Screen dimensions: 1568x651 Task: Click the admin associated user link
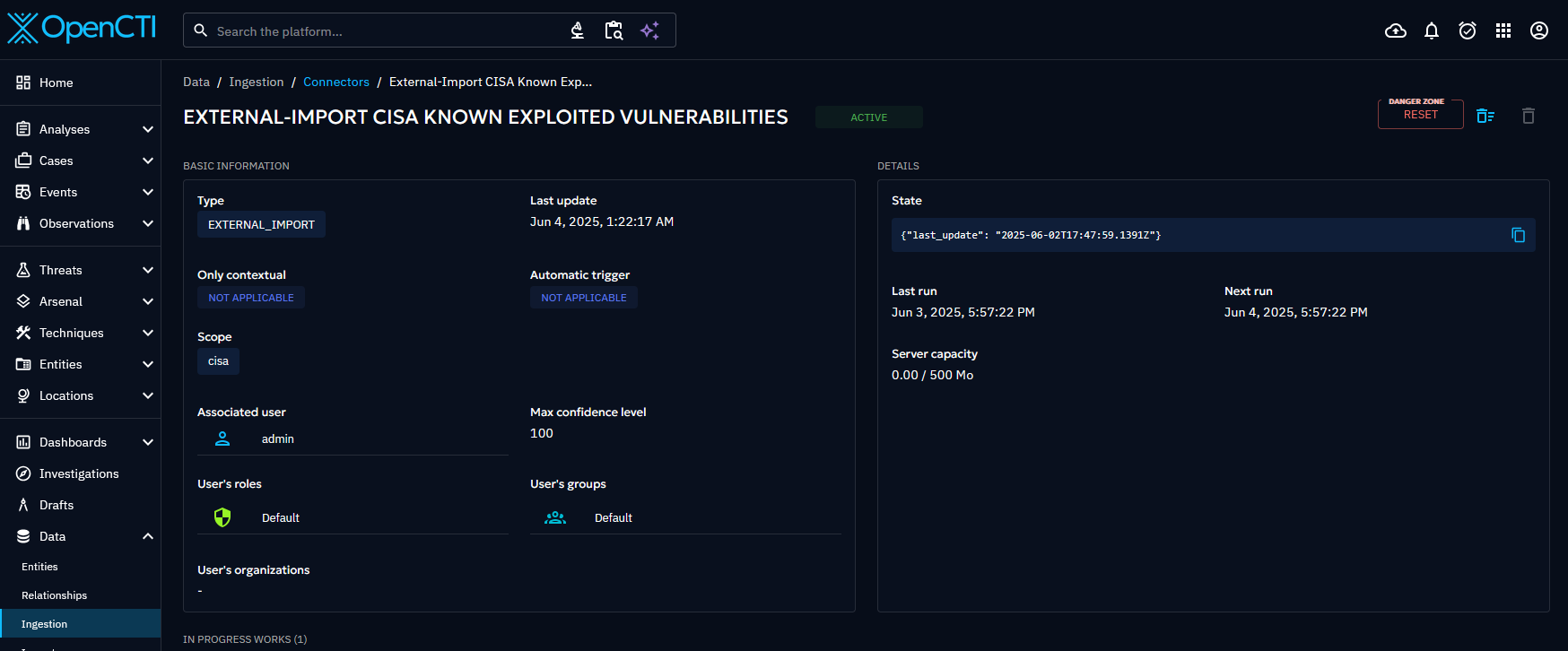(x=353, y=438)
